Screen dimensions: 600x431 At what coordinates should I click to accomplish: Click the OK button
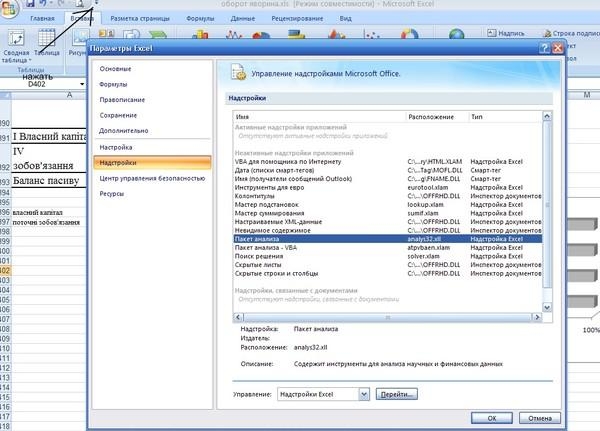click(492, 418)
